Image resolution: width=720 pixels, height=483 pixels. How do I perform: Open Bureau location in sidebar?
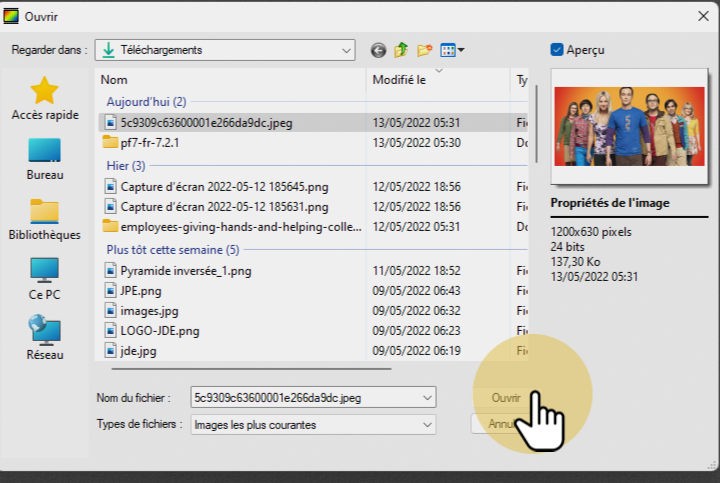click(x=45, y=159)
